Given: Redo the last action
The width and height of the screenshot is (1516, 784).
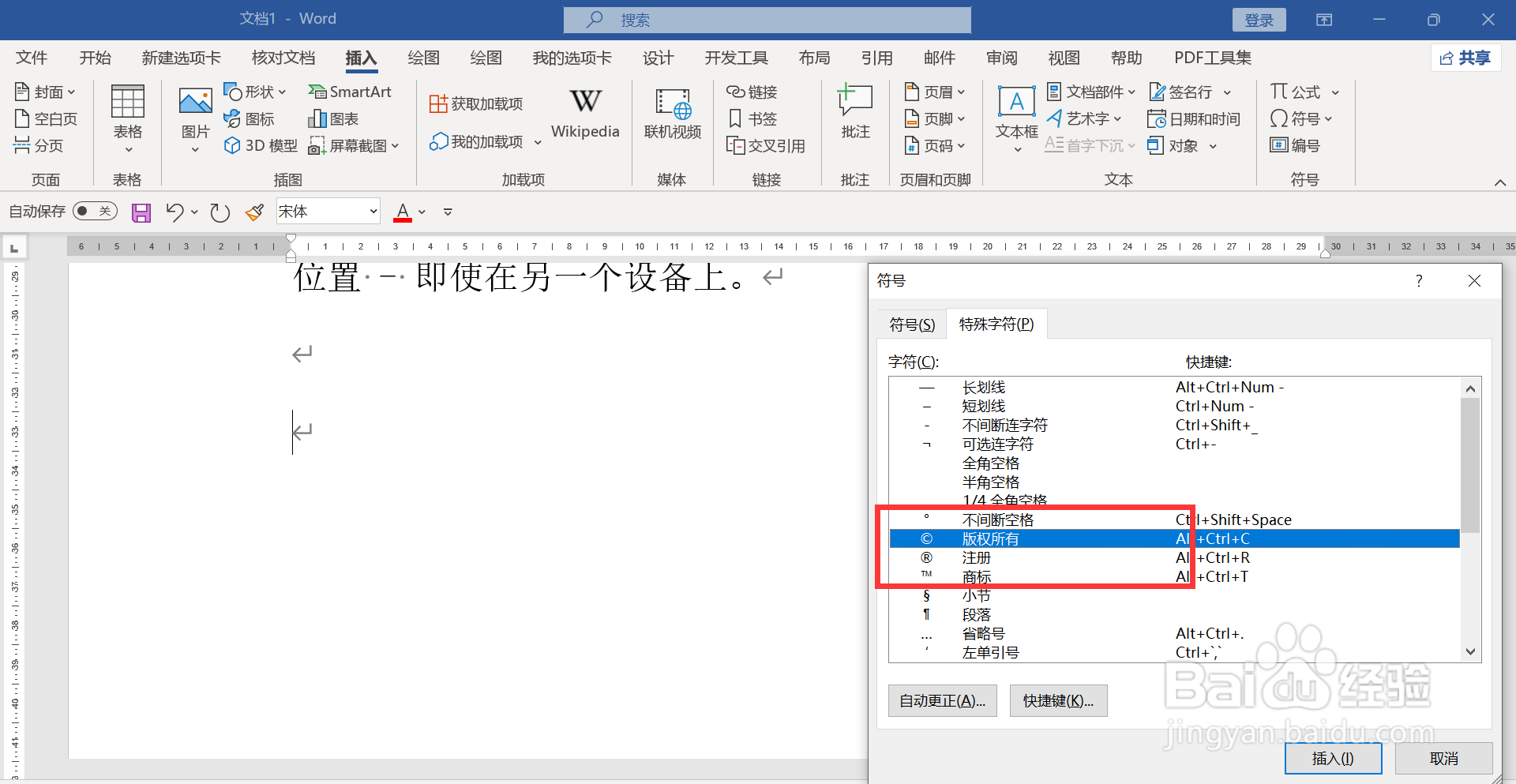Looking at the screenshot, I should point(220,212).
